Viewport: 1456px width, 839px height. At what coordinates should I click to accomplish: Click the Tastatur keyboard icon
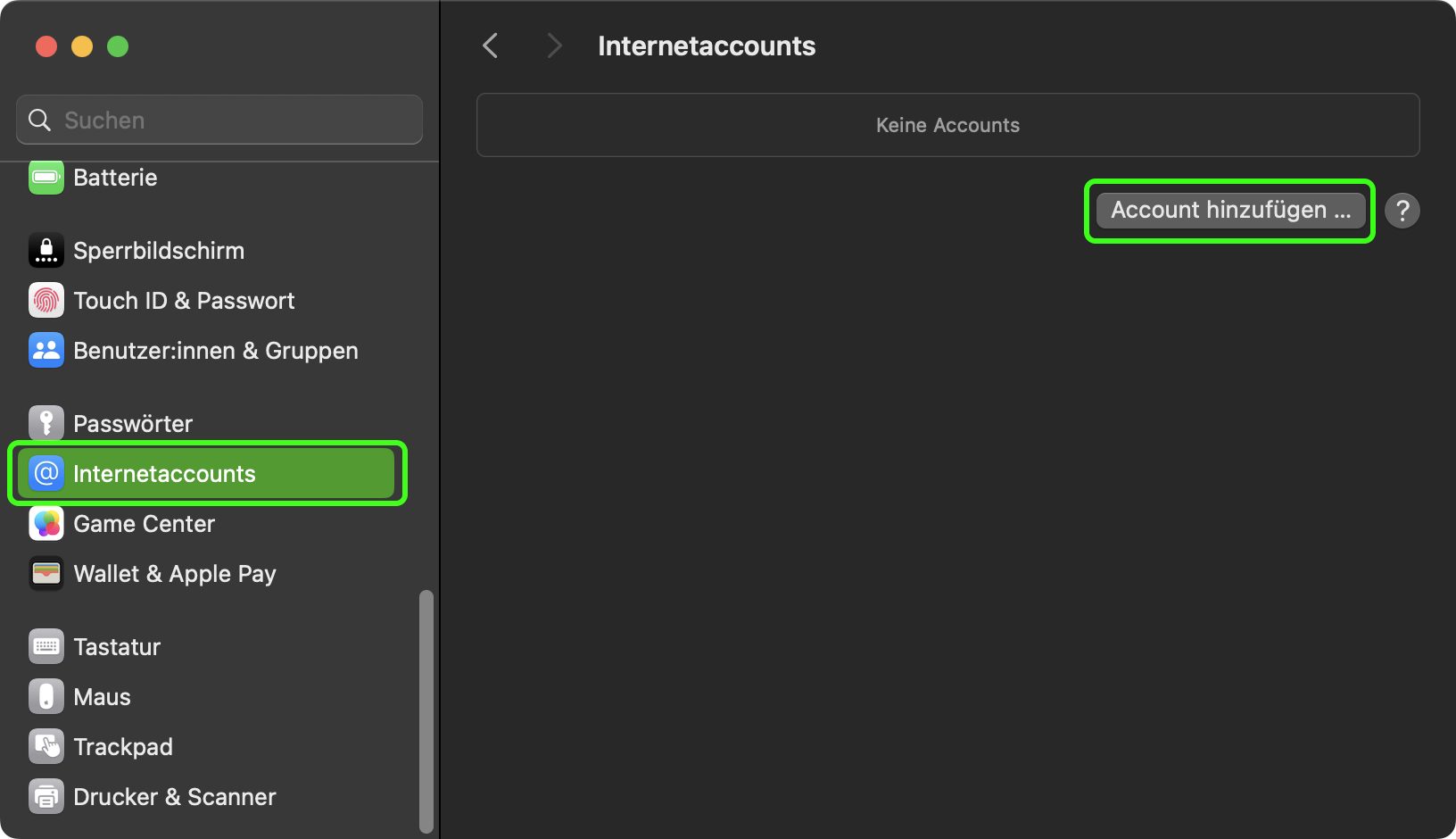(x=46, y=647)
